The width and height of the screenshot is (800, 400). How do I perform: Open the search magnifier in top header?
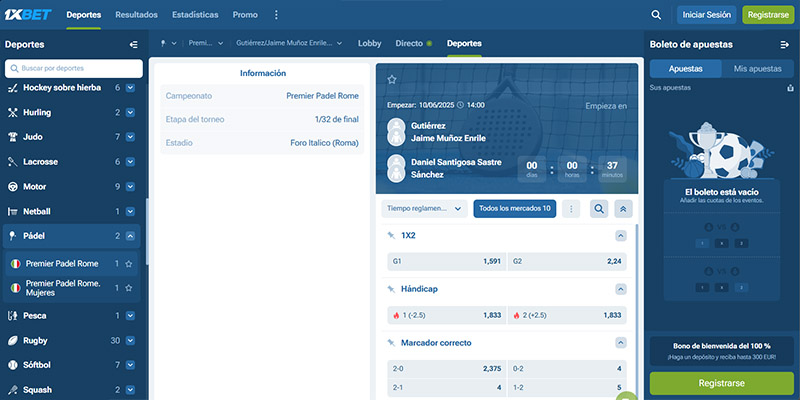(656, 15)
